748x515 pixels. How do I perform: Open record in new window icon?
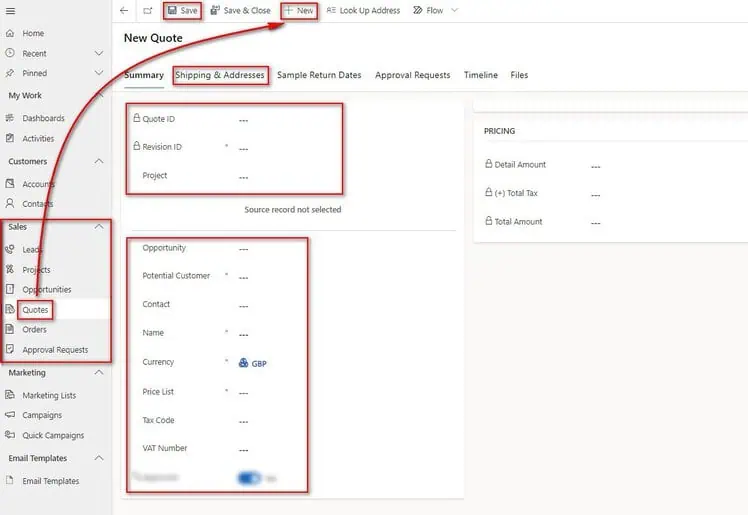click(x=148, y=10)
